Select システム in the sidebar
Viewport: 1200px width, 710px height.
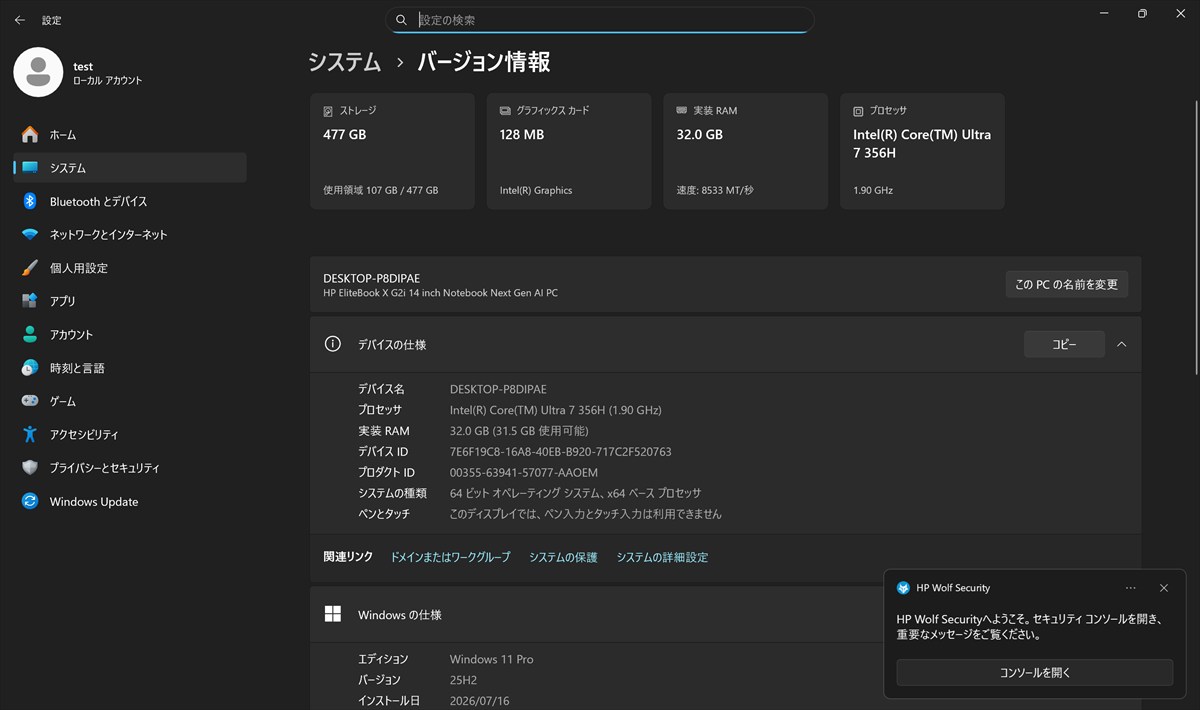[130, 168]
